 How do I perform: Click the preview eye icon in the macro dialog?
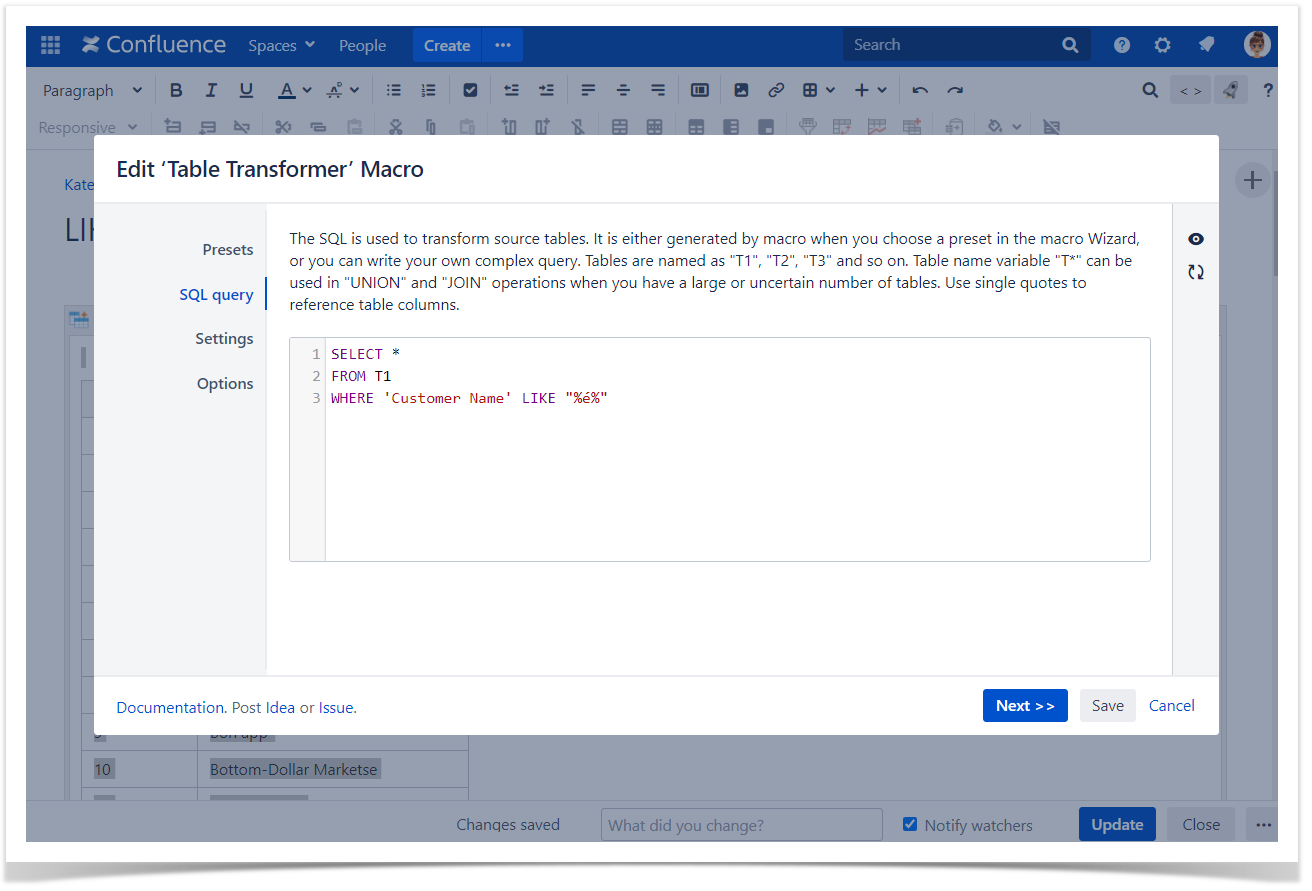pos(1195,239)
